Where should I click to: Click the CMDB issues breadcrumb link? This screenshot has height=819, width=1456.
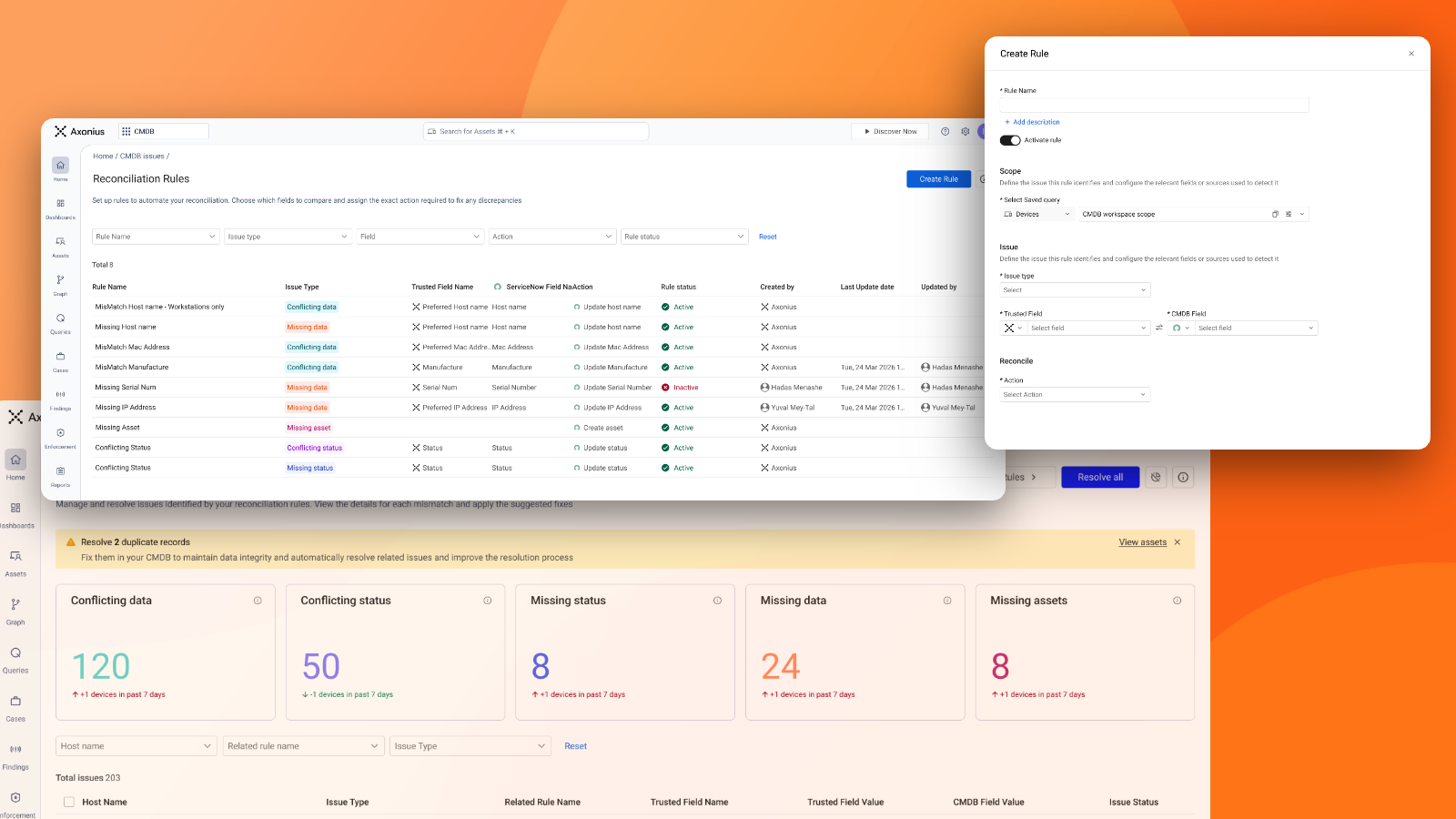142,157
